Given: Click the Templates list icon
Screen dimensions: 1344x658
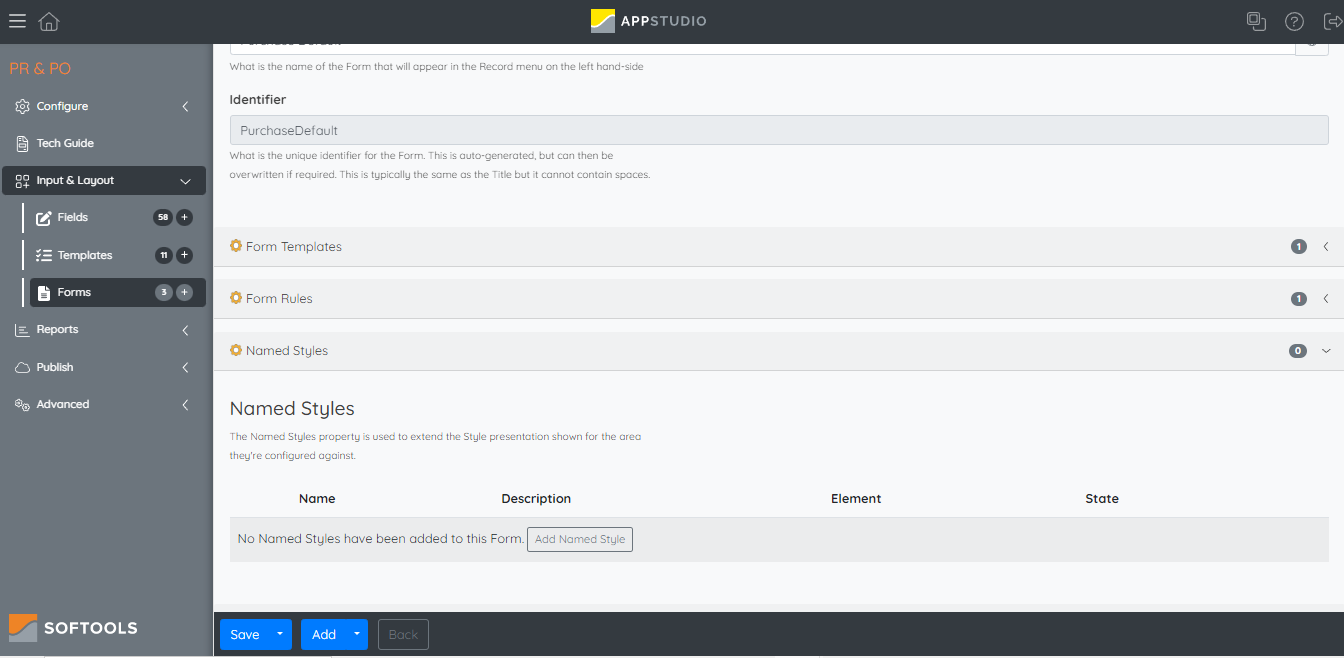Looking at the screenshot, I should click(43, 255).
